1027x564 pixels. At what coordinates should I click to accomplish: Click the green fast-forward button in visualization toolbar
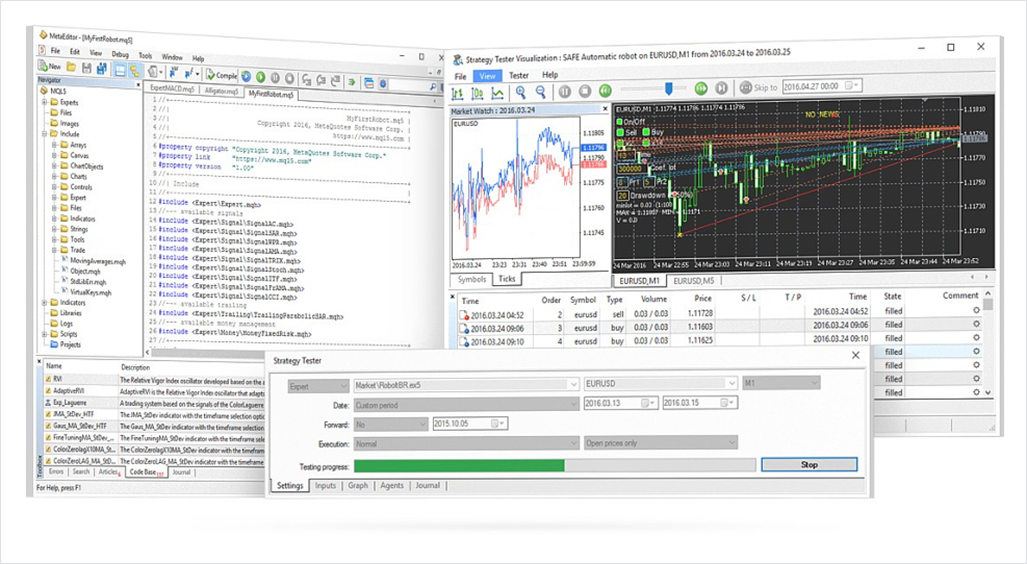point(701,88)
